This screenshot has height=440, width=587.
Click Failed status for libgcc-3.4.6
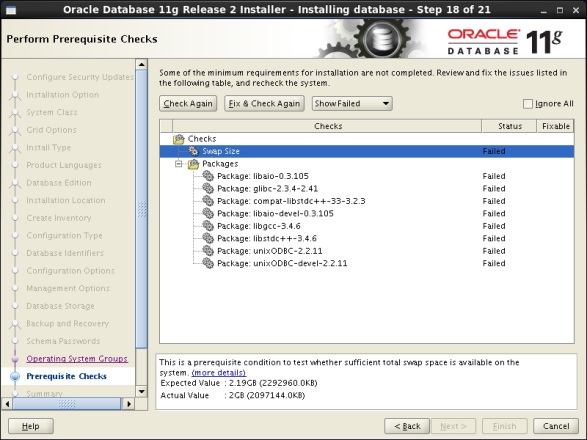click(x=494, y=226)
